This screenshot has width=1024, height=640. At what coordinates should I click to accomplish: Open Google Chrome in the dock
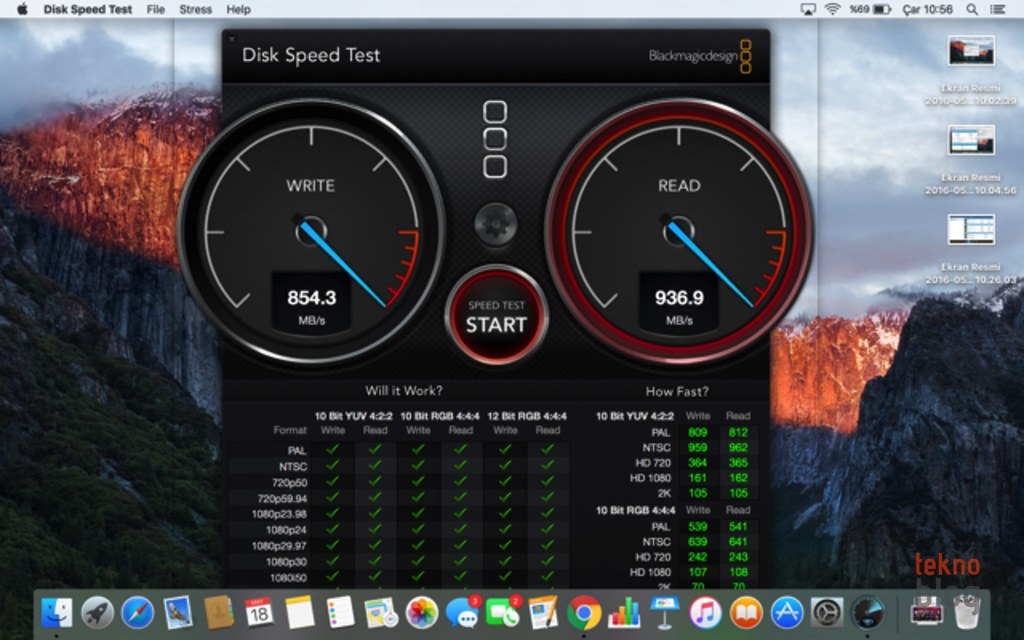click(584, 613)
